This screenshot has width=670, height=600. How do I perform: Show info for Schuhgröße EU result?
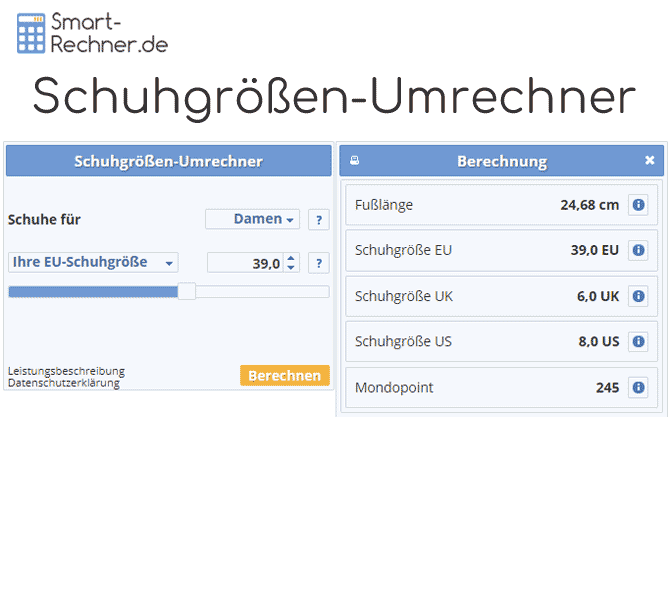click(x=638, y=250)
